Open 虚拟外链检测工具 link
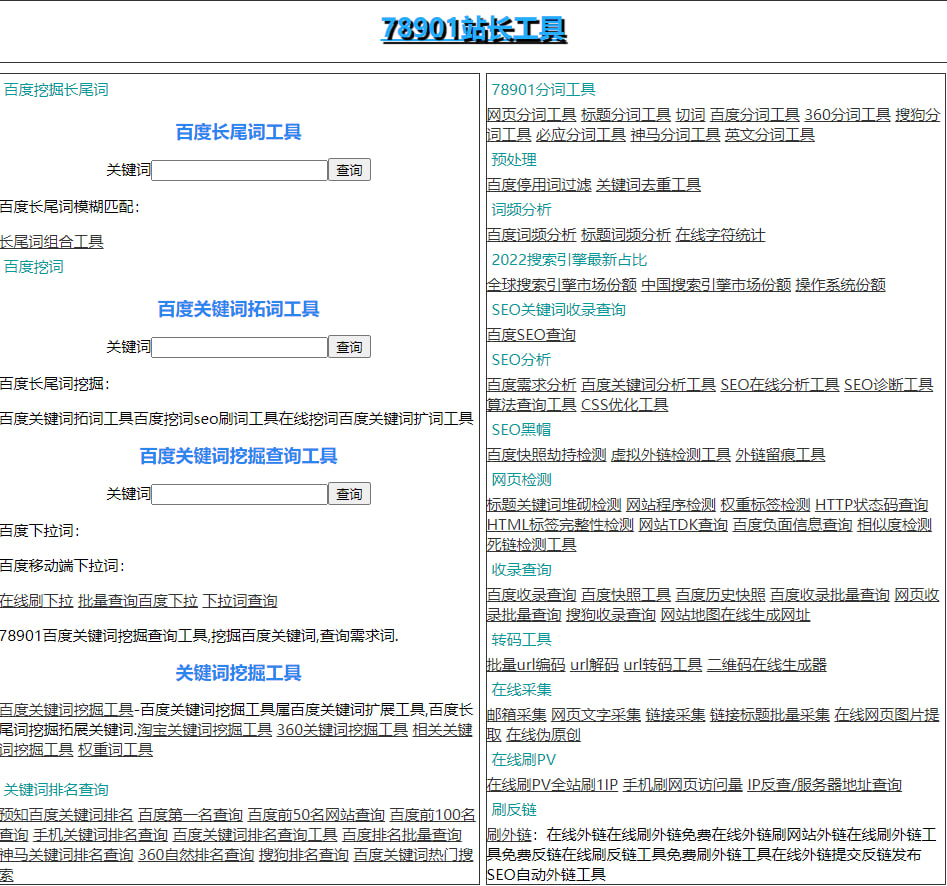 coord(671,455)
